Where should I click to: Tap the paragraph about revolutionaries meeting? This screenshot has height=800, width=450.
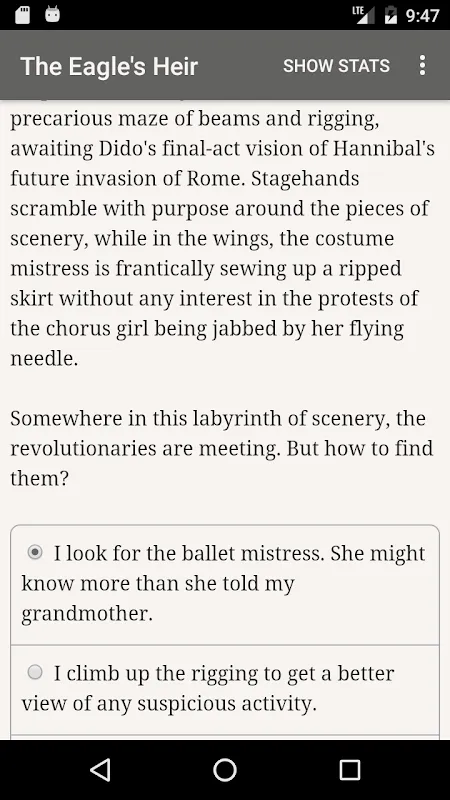221,448
